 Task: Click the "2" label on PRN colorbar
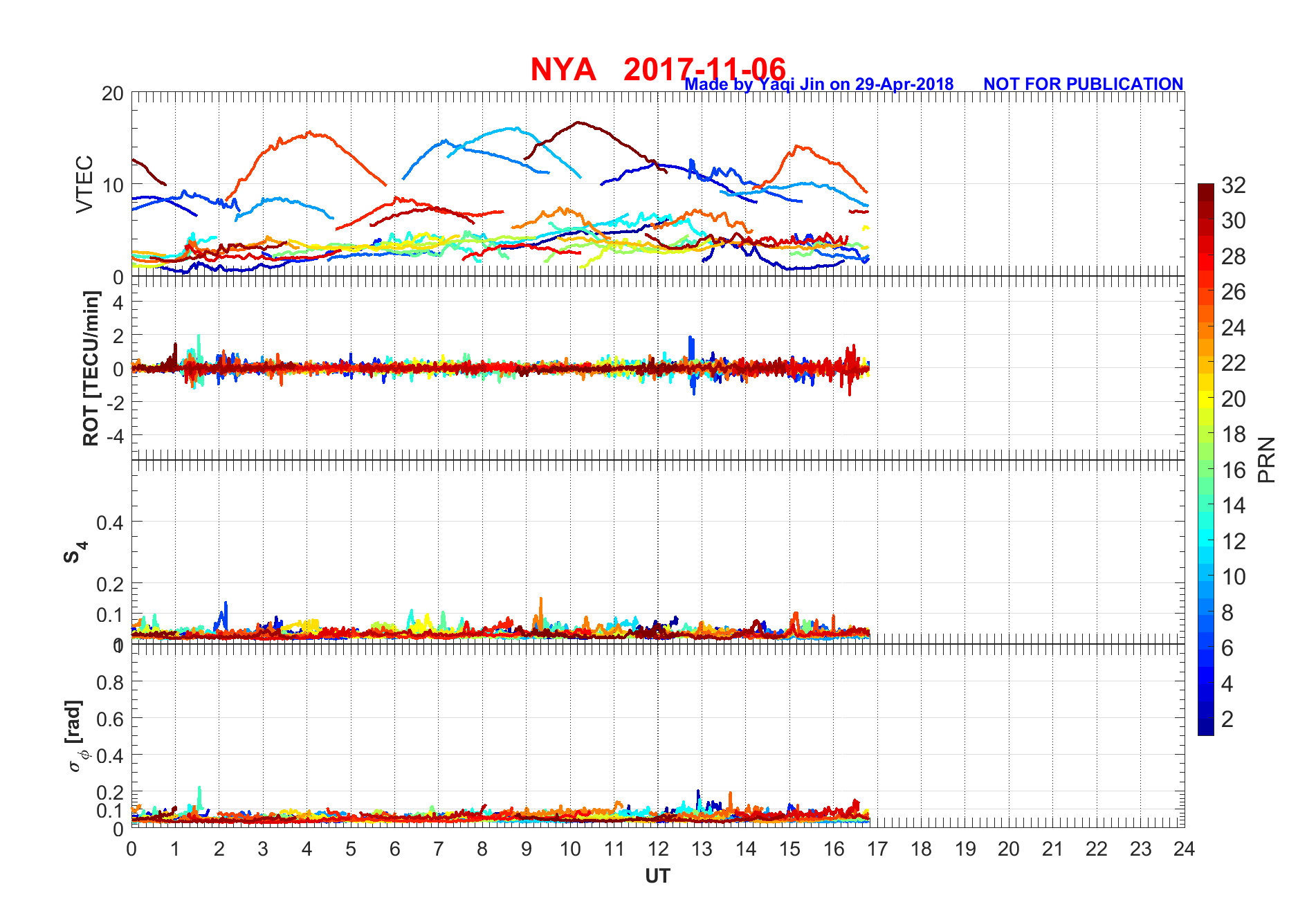(x=1227, y=719)
